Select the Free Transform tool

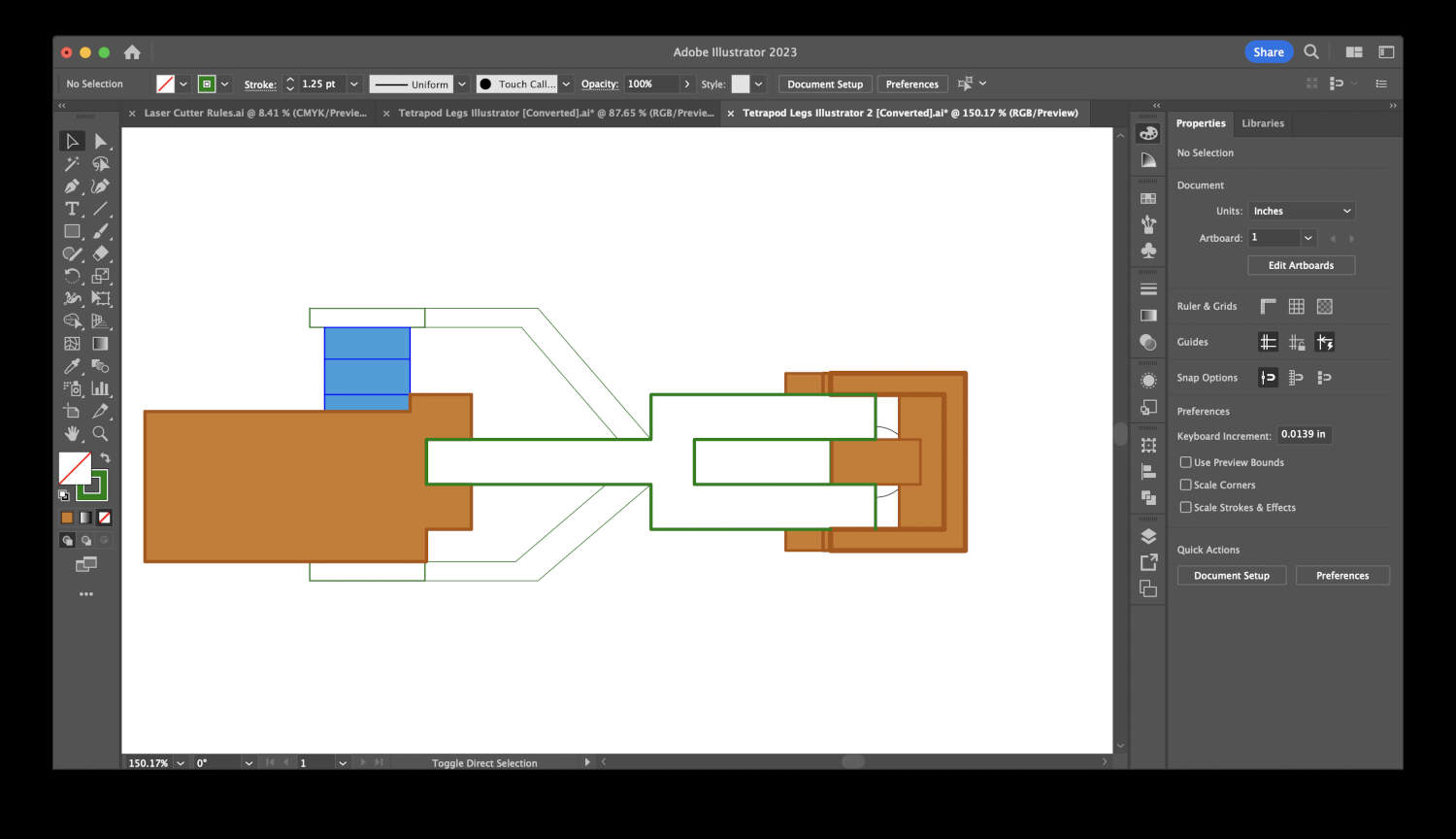point(100,298)
